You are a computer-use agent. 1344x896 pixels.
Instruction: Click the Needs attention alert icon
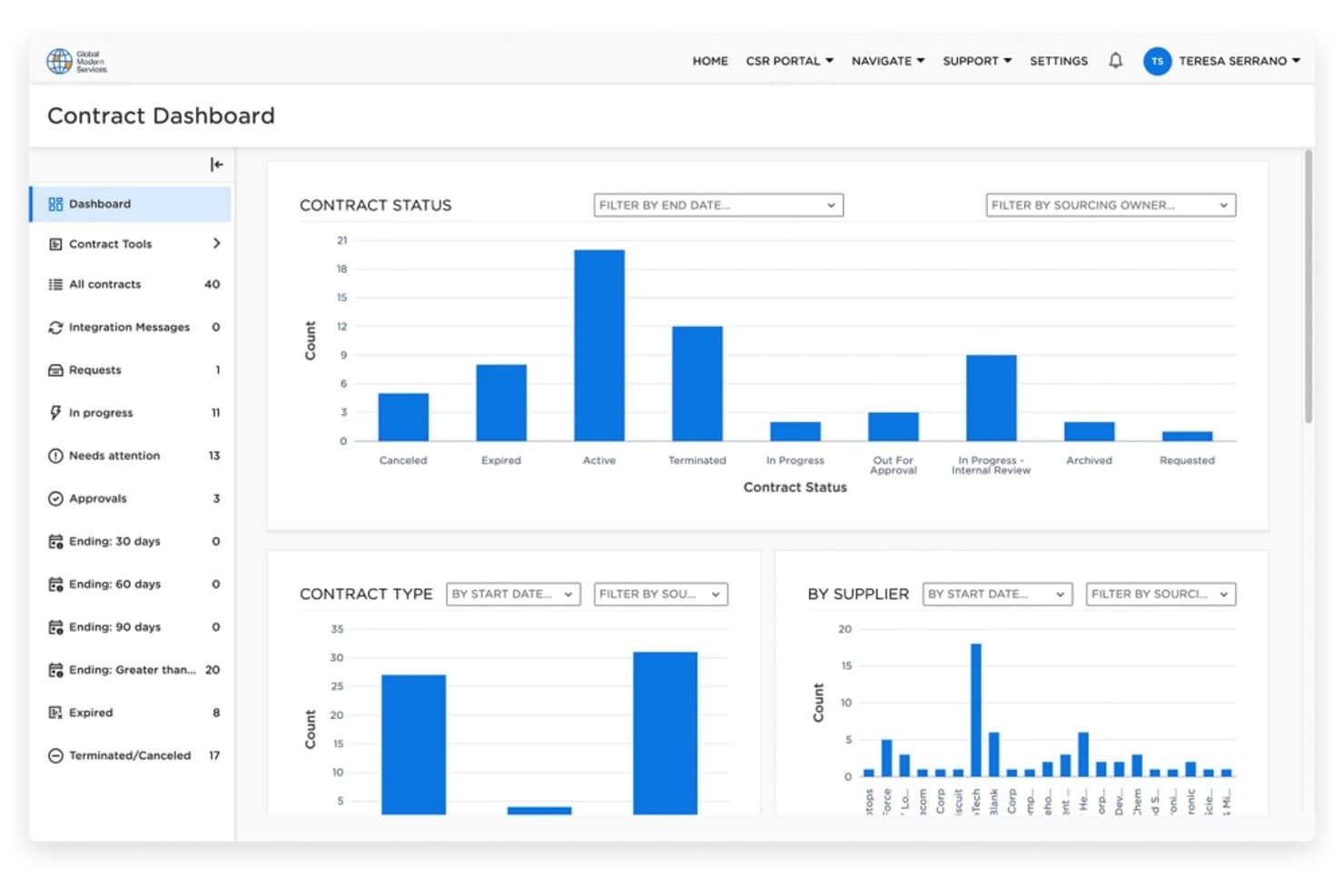click(x=55, y=456)
